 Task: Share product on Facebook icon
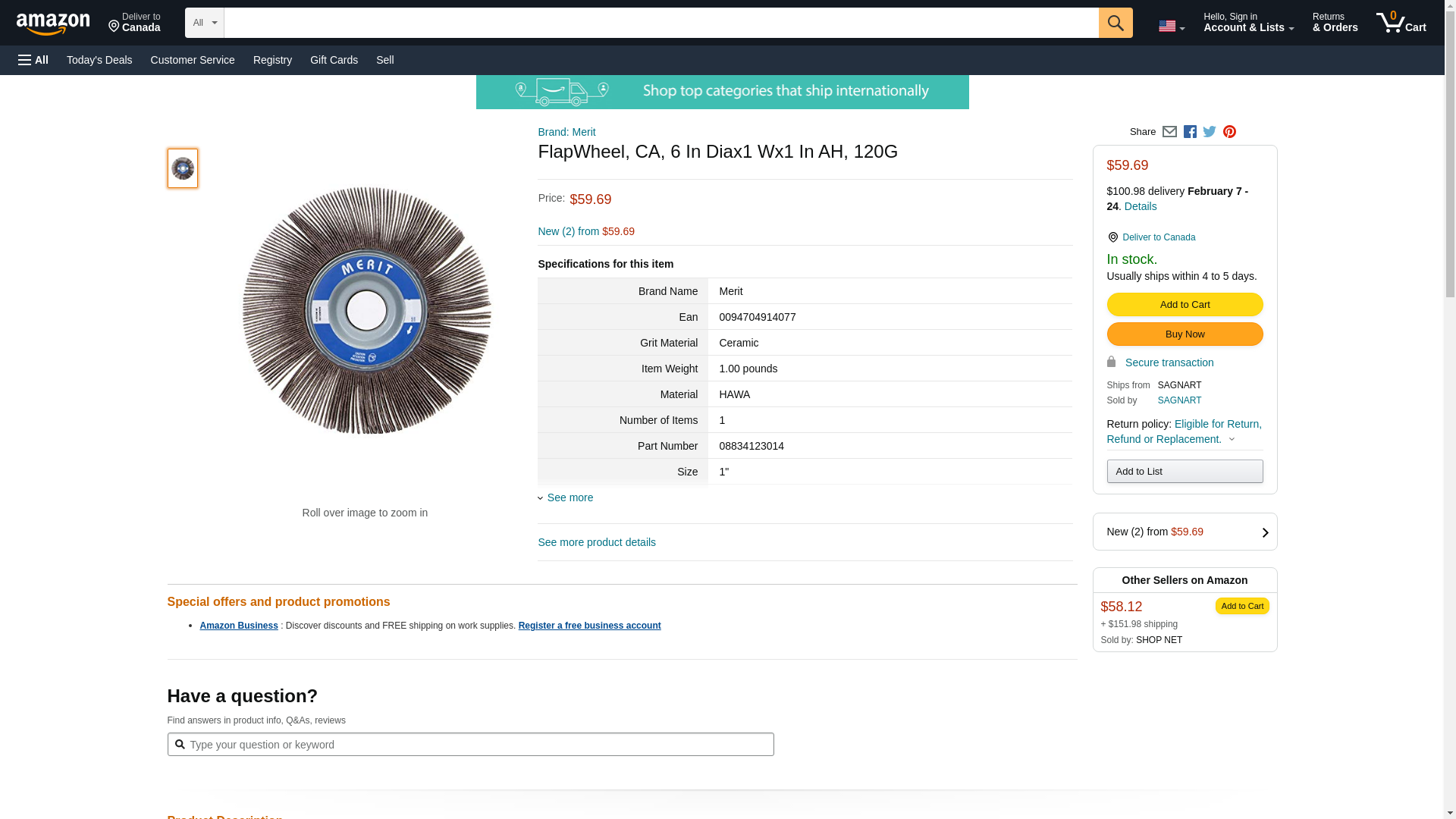click(1190, 132)
